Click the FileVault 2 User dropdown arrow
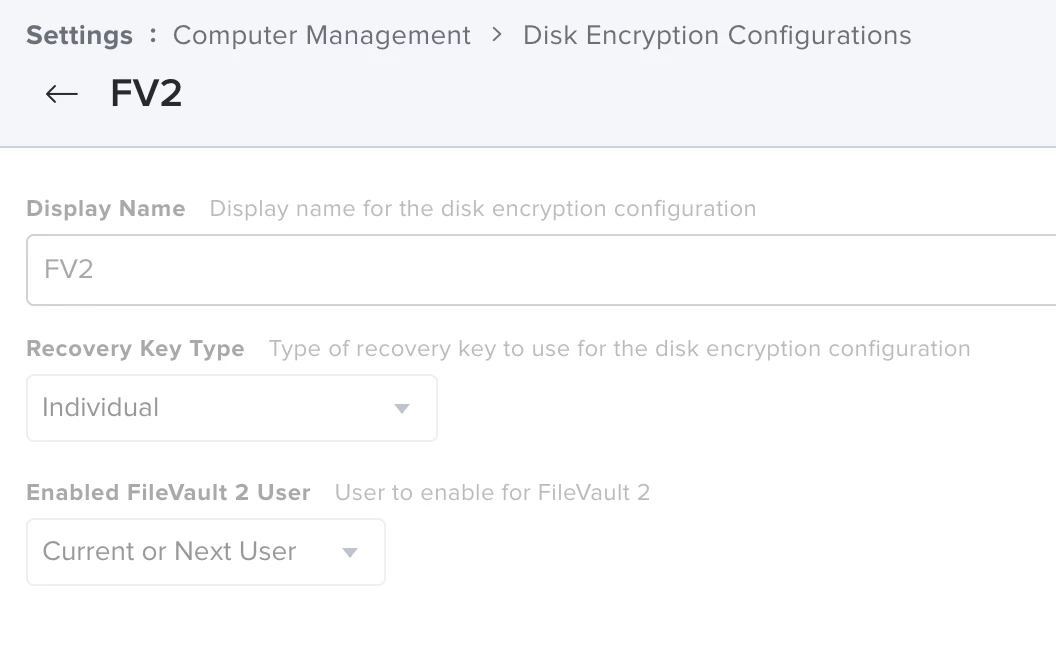The height and width of the screenshot is (646, 1056). (350, 552)
